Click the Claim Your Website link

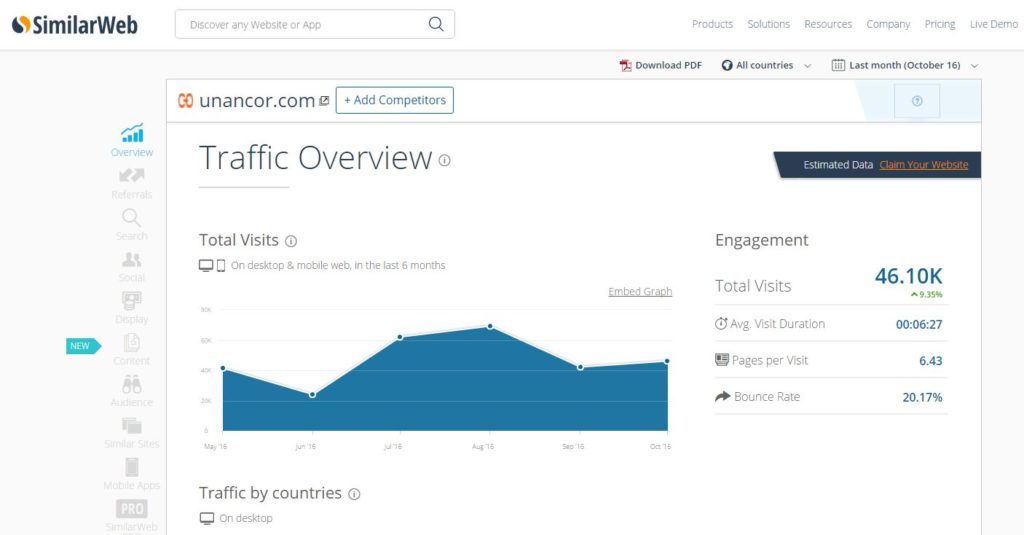tap(923, 165)
